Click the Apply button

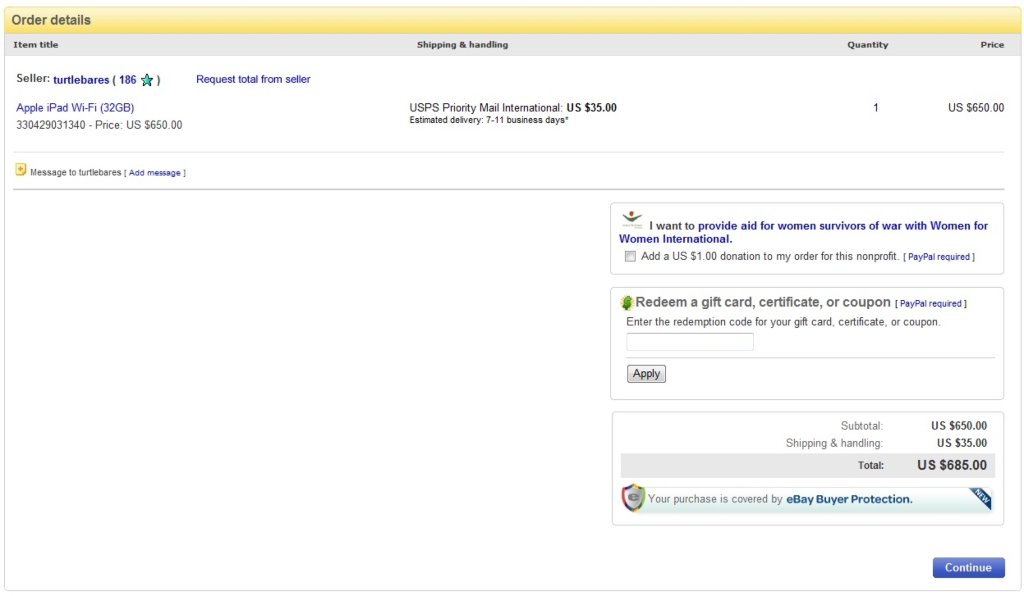(647, 373)
